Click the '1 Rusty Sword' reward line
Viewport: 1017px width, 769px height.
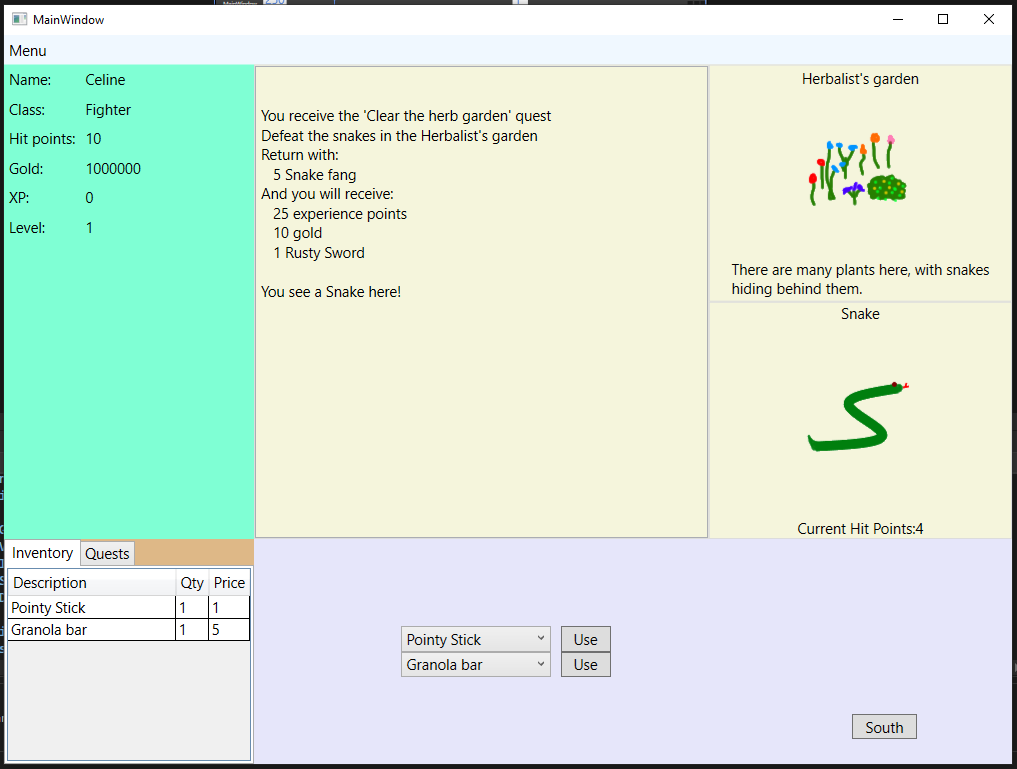[318, 253]
